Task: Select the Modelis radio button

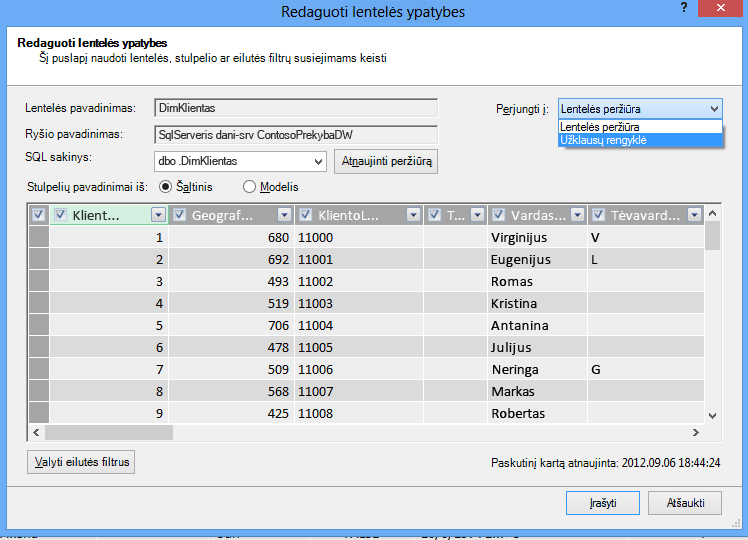Action: pos(249,187)
